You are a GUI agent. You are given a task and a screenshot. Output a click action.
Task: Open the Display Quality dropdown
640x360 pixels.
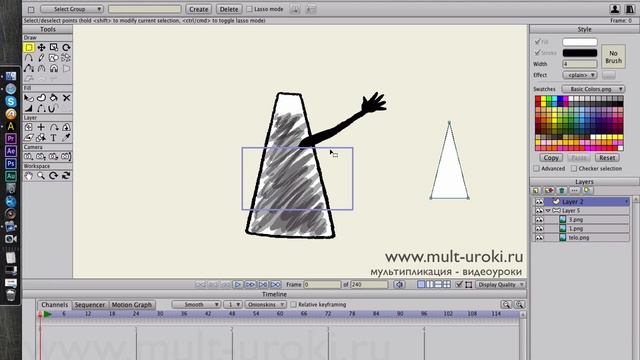(x=501, y=284)
